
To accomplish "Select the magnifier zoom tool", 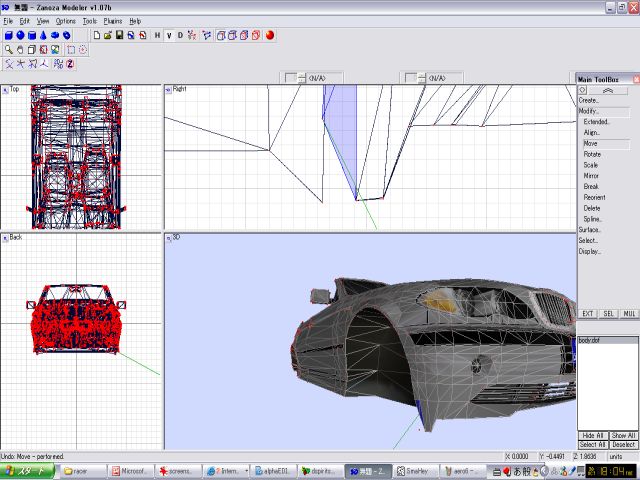I will pyautogui.click(x=8, y=49).
